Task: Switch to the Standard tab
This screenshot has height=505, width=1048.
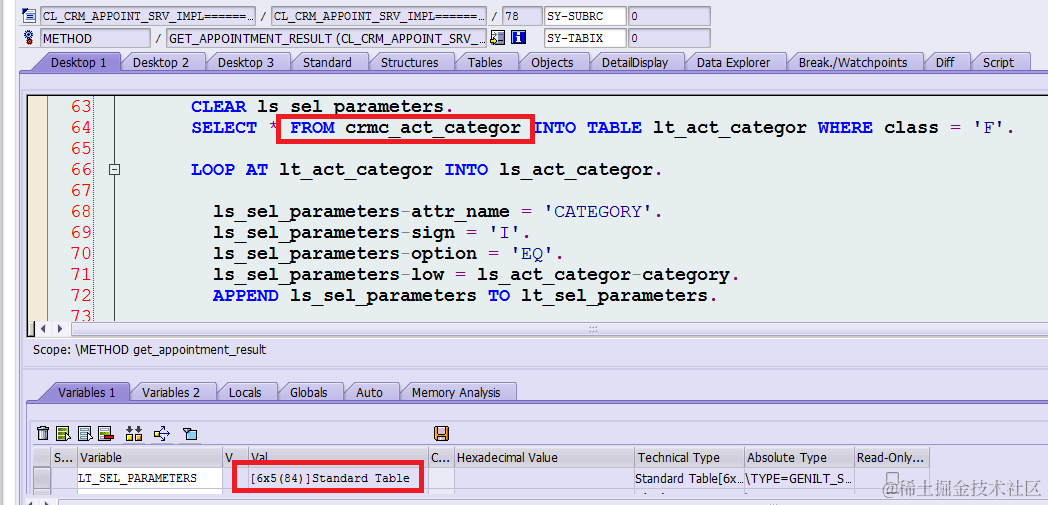Action: [327, 63]
